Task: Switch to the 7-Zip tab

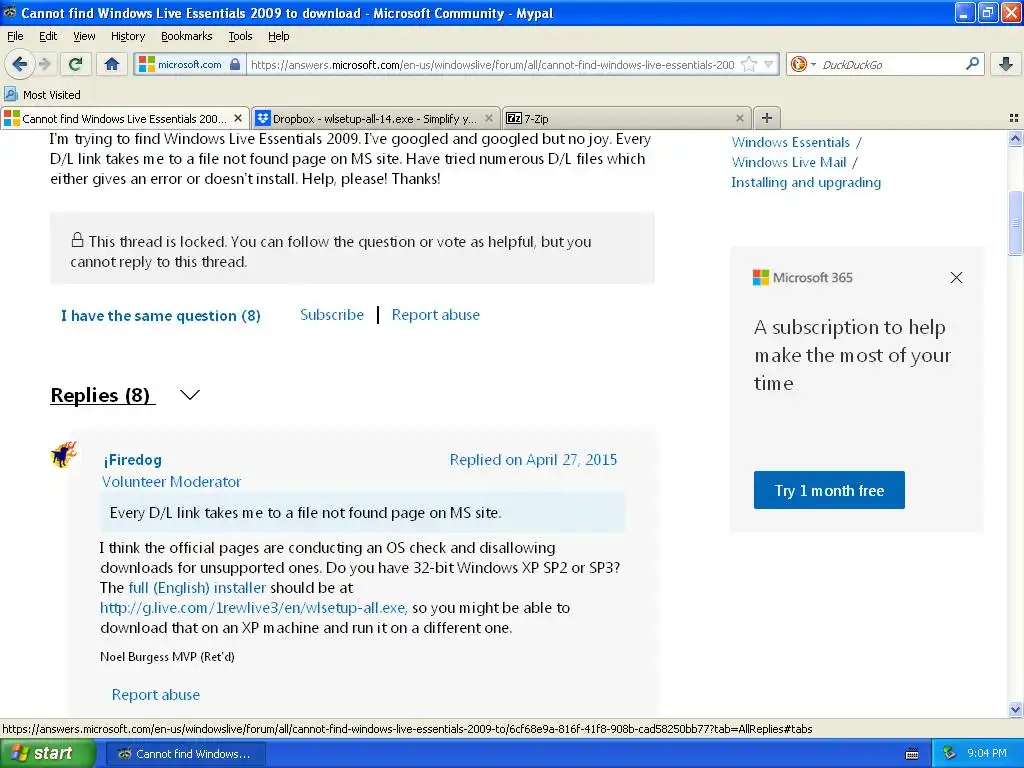Action: (627, 118)
